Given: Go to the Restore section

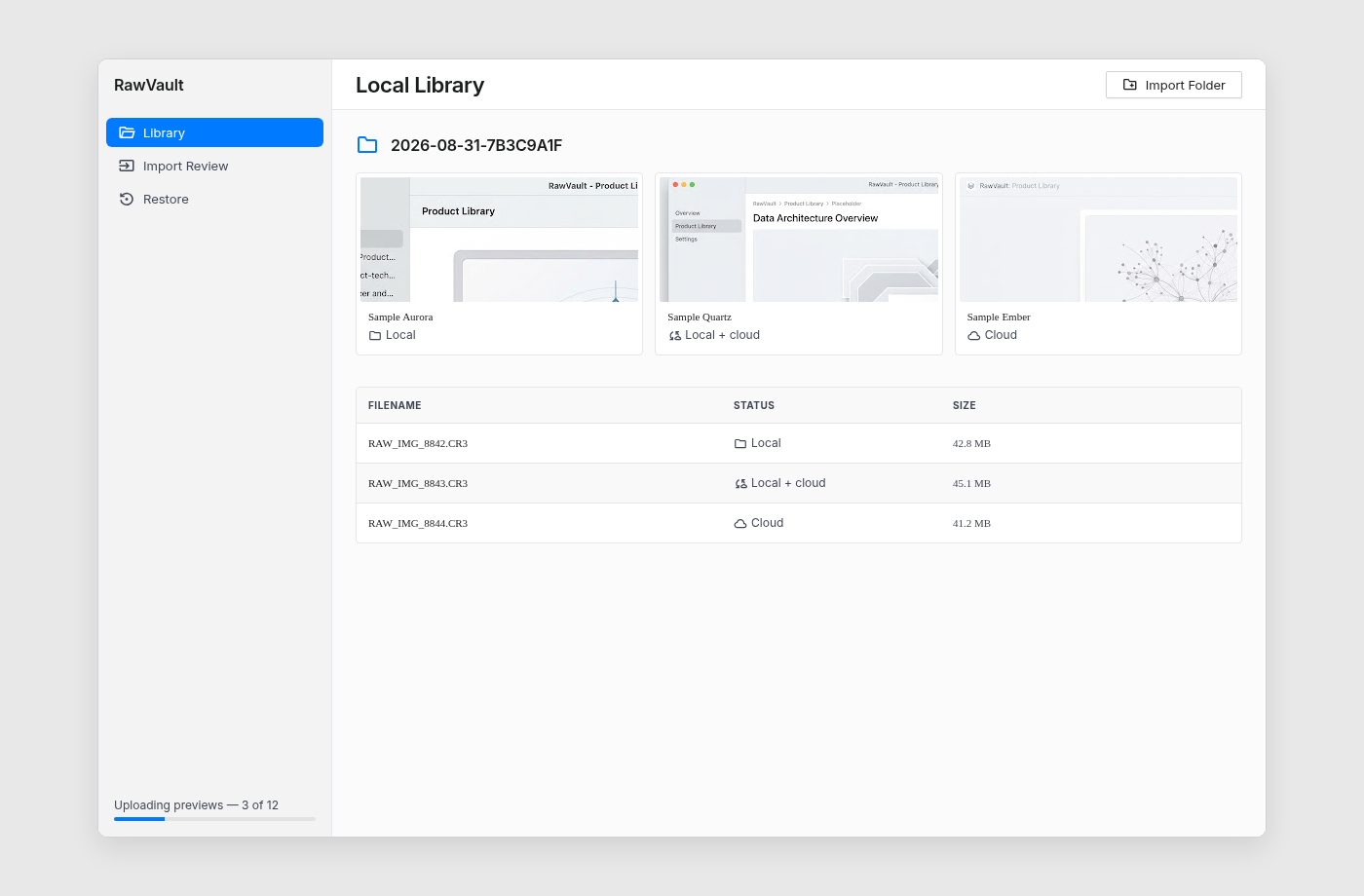Looking at the screenshot, I should click(214, 199).
